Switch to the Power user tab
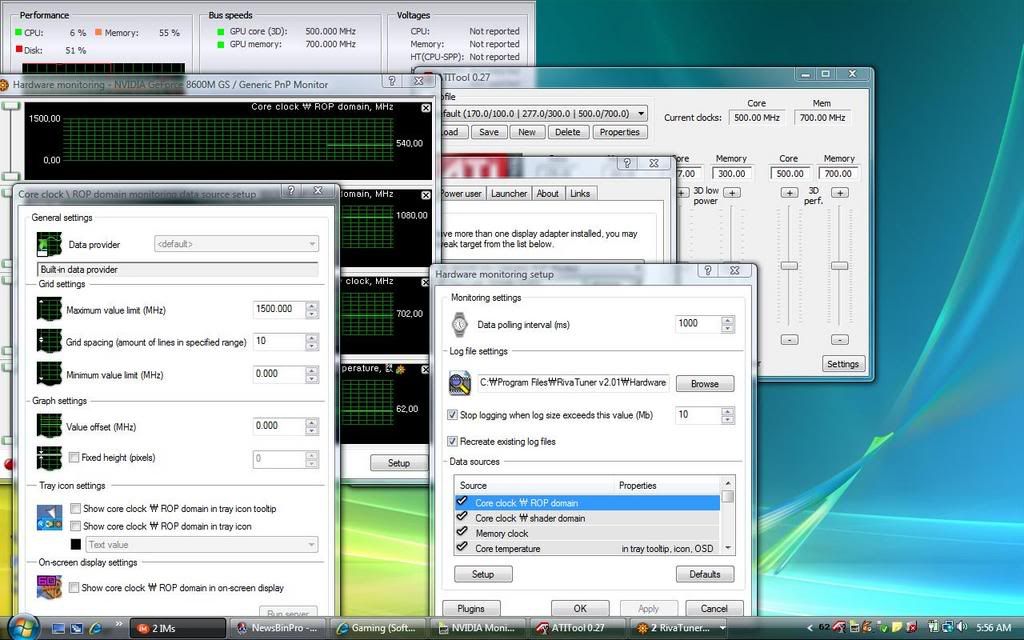This screenshot has height=640, width=1024. point(460,193)
